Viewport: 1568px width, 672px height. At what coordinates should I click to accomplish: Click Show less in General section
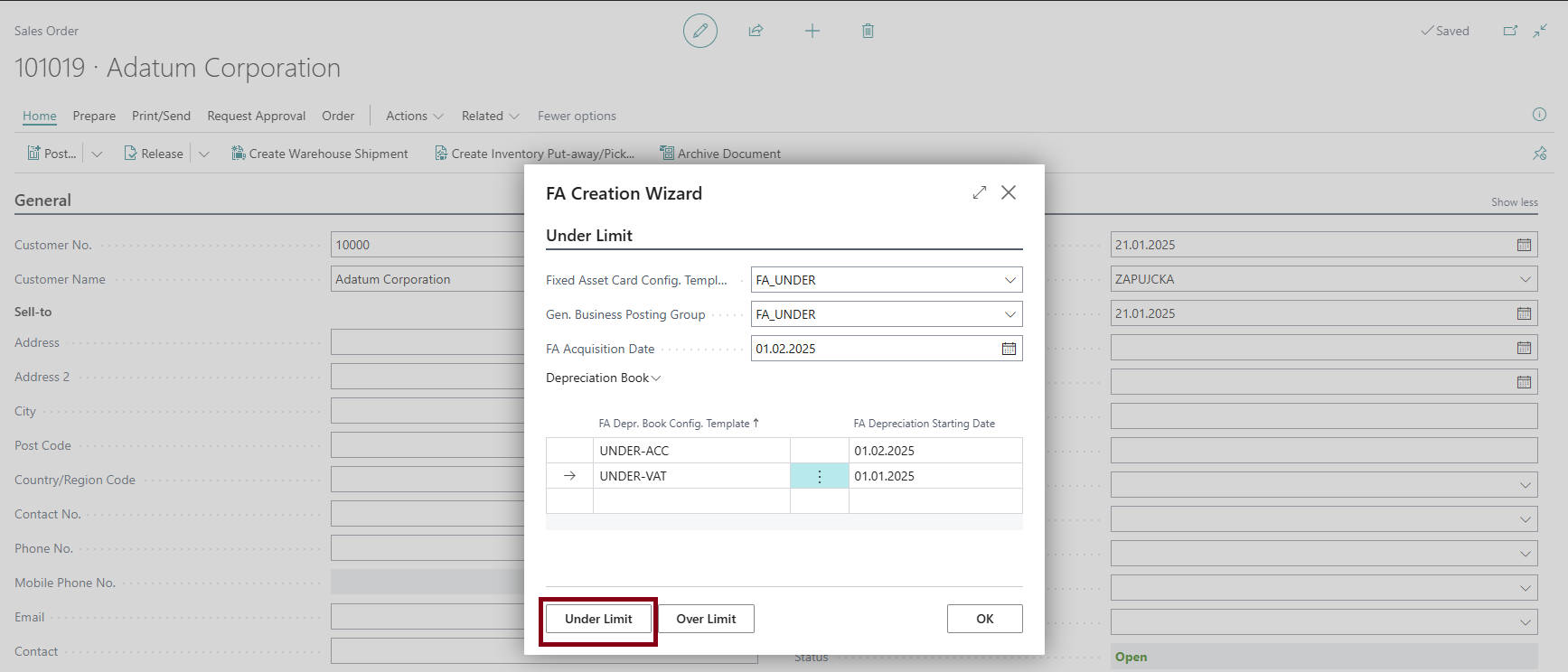pos(1515,202)
